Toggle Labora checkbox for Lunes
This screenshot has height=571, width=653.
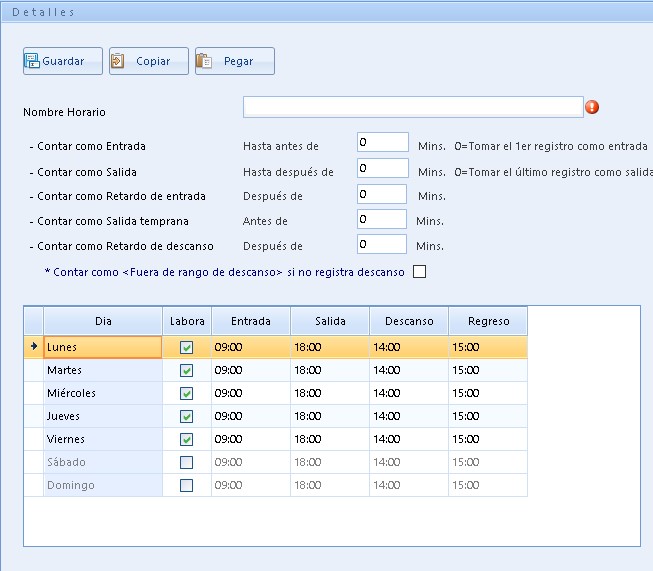[187, 347]
